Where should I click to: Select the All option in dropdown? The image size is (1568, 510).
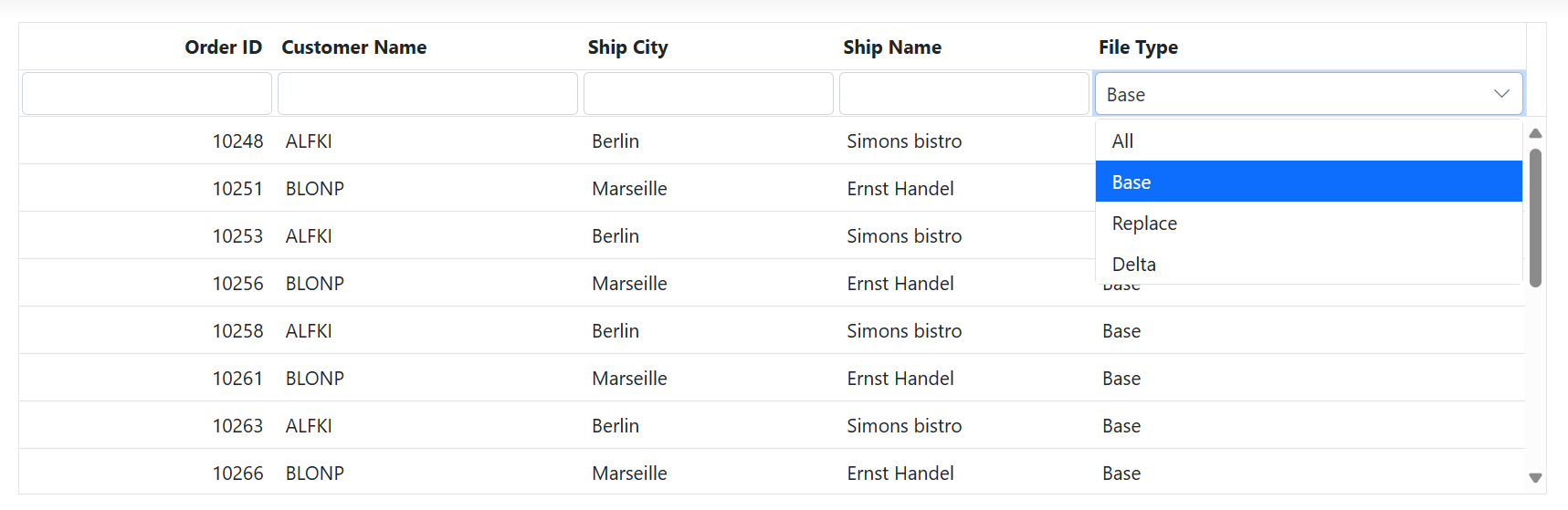coord(1309,141)
